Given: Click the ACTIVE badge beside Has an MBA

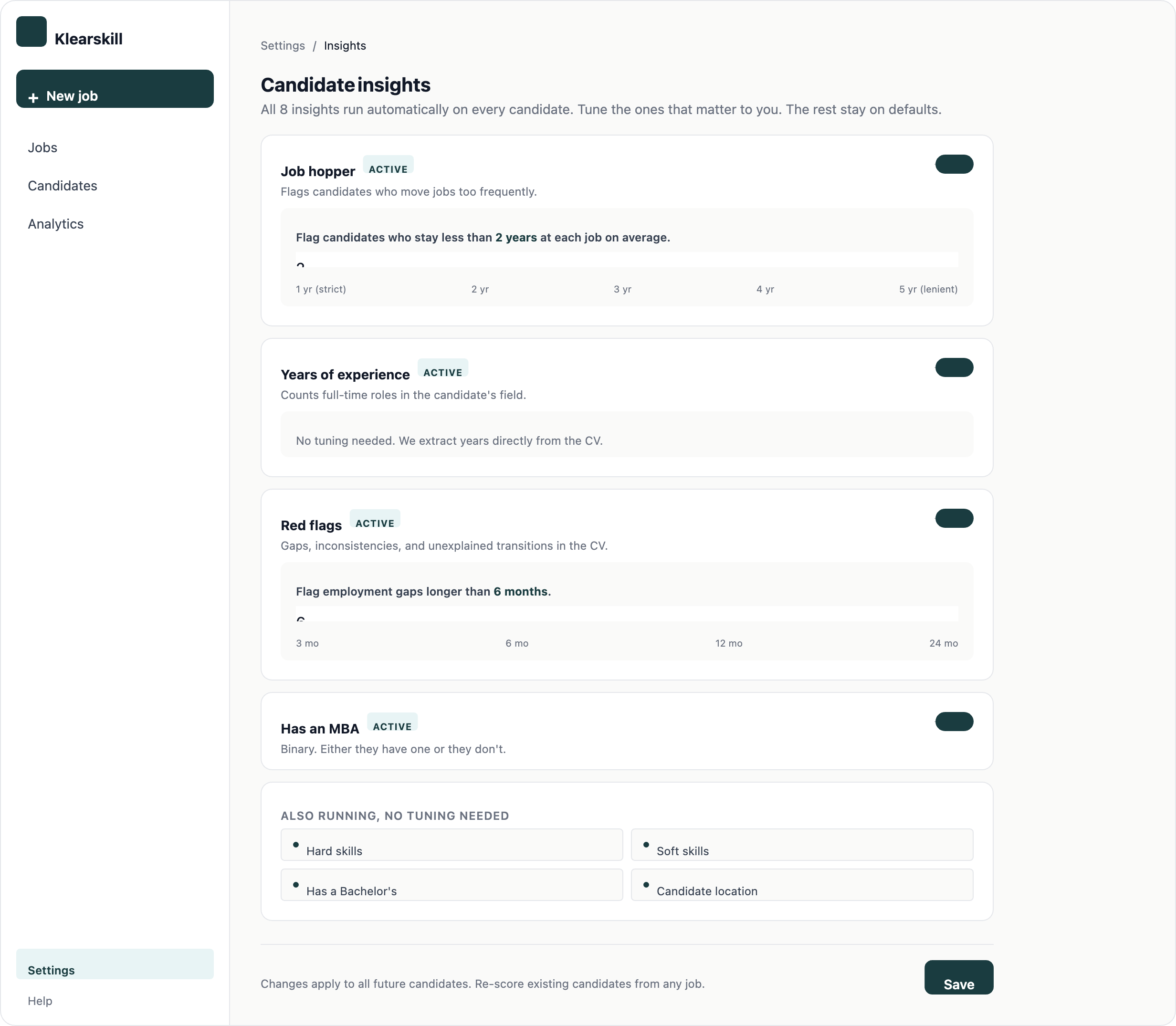Looking at the screenshot, I should click(x=392, y=722).
